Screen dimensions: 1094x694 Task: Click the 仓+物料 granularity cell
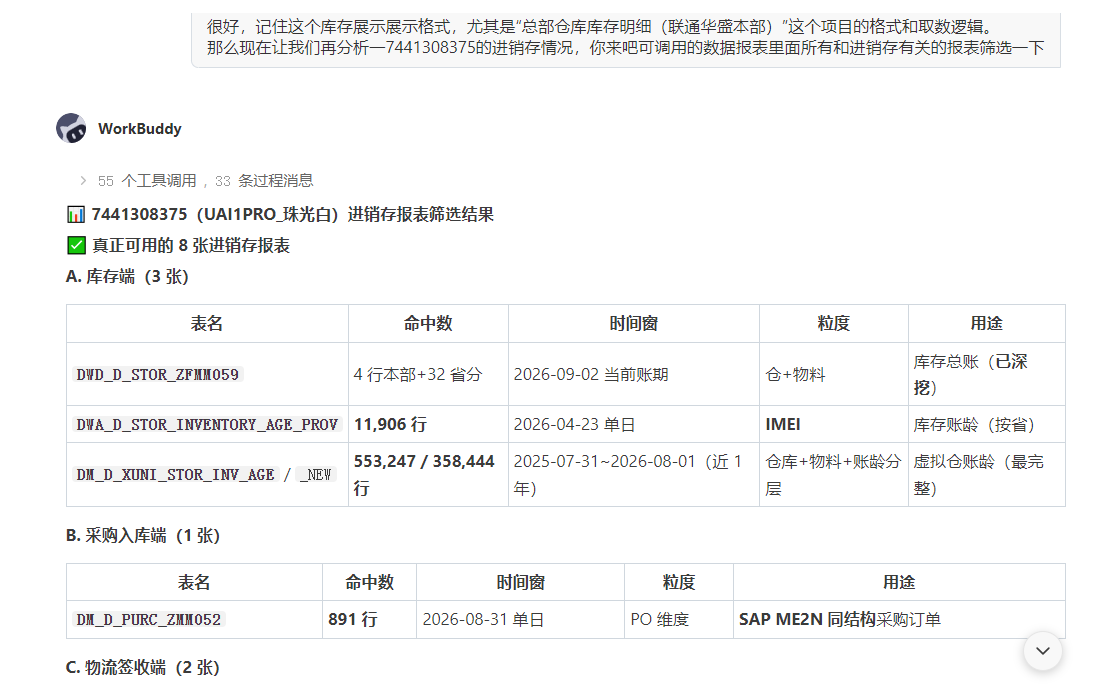click(x=834, y=375)
